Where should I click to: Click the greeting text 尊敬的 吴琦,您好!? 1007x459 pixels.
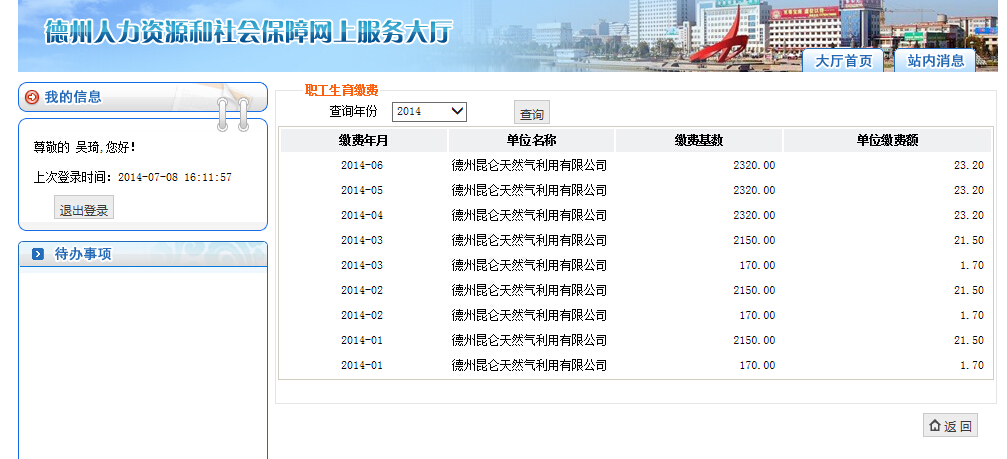tap(84, 147)
